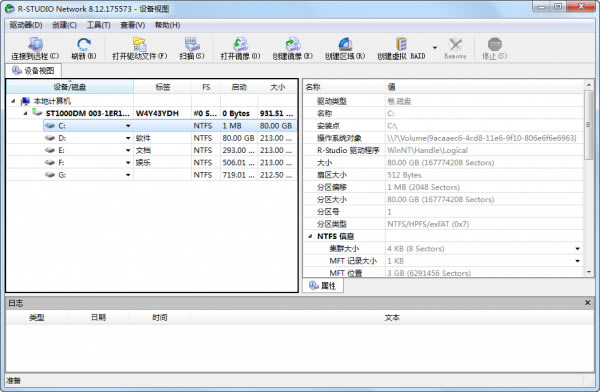Open the cluster size value dropdown
Screen dimensions: 600x392
tap(577, 249)
